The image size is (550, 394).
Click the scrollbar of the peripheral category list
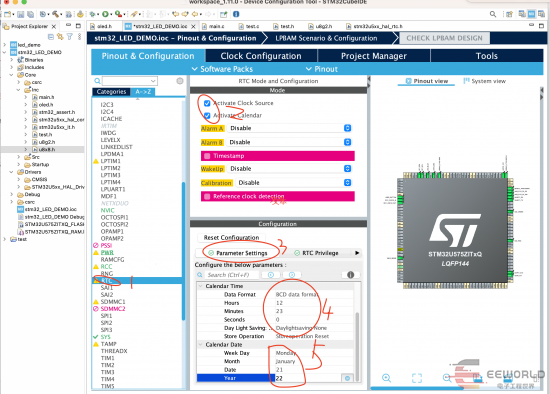[183, 251]
